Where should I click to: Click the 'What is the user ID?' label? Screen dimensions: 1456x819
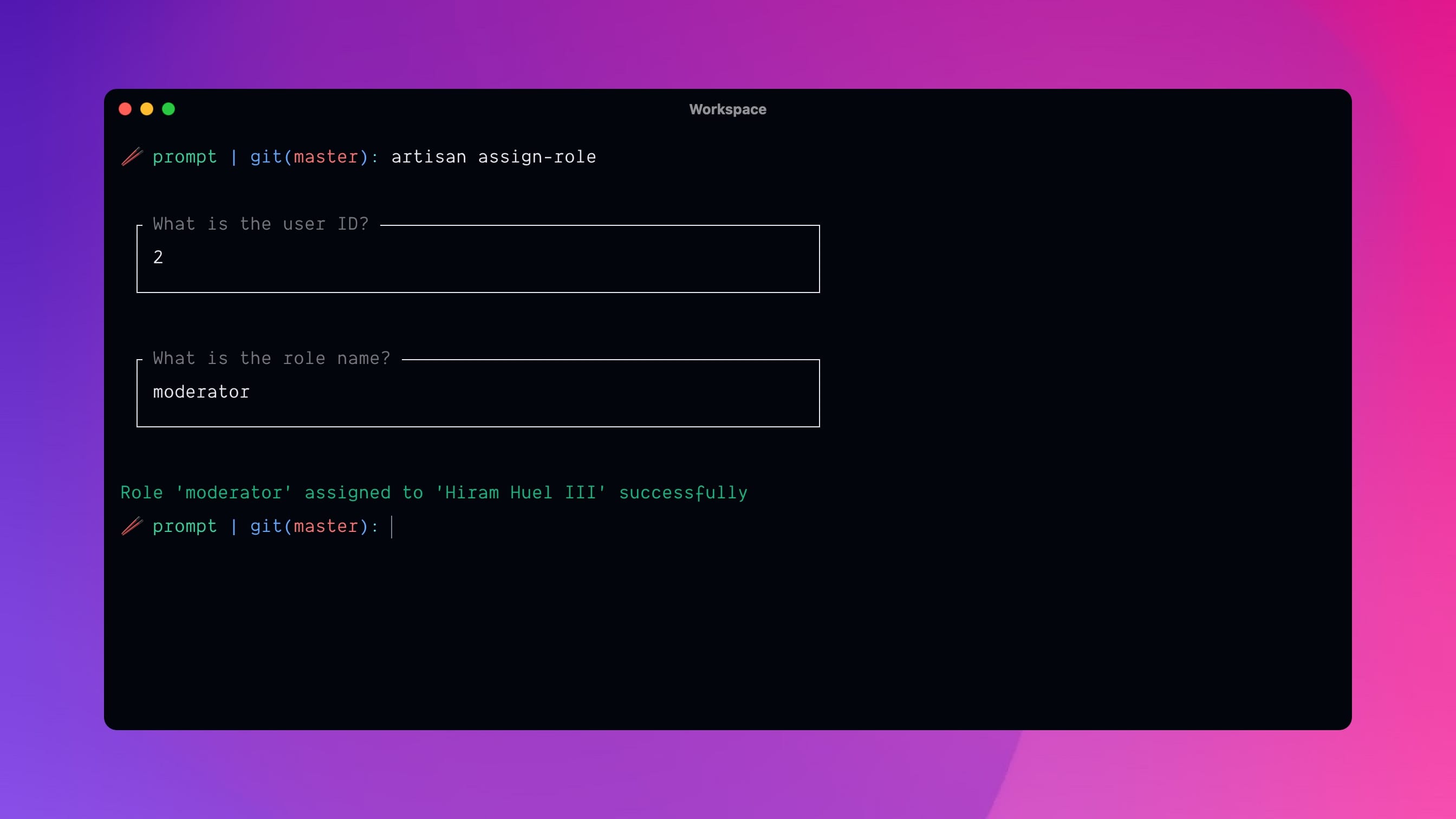click(x=261, y=224)
